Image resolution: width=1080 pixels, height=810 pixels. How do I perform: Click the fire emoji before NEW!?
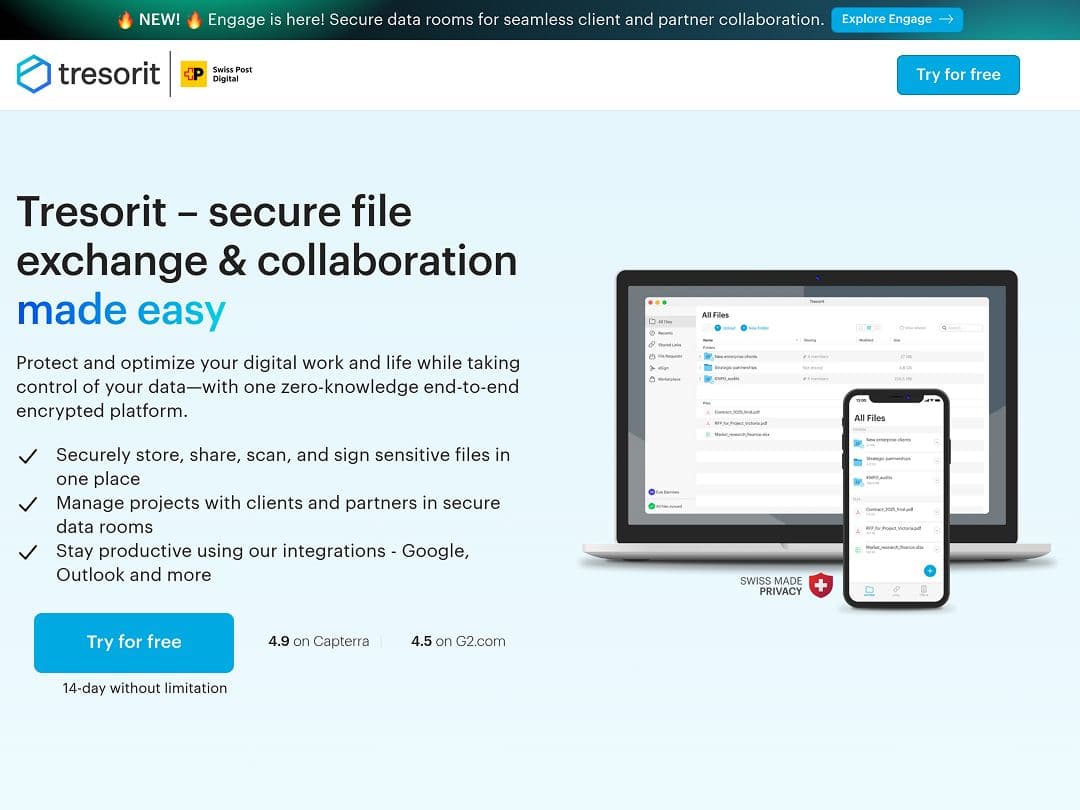click(x=125, y=19)
